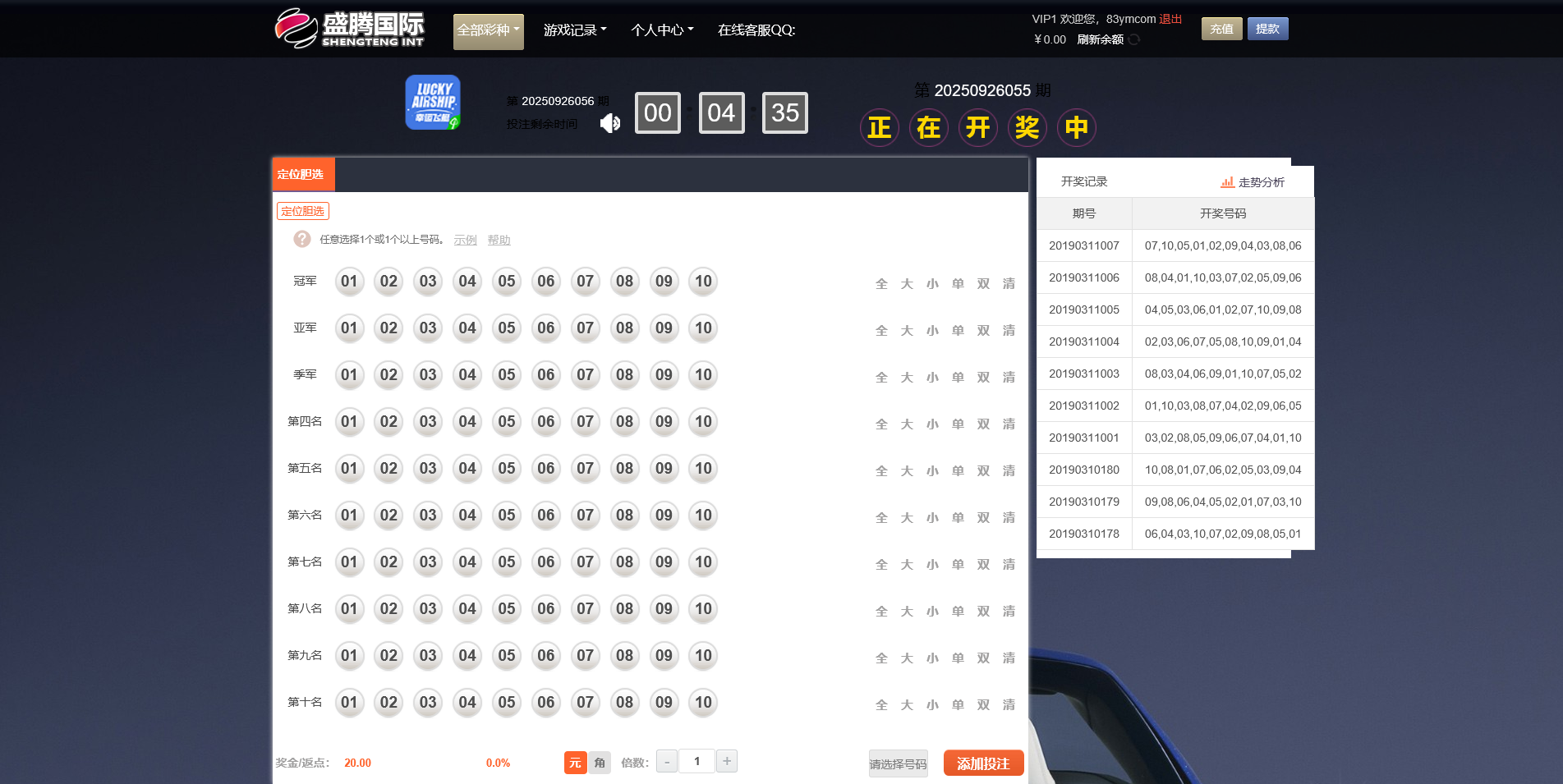This screenshot has height=784, width=1563.
Task: Select ball 07 in the 第五名 row
Action: (x=585, y=469)
